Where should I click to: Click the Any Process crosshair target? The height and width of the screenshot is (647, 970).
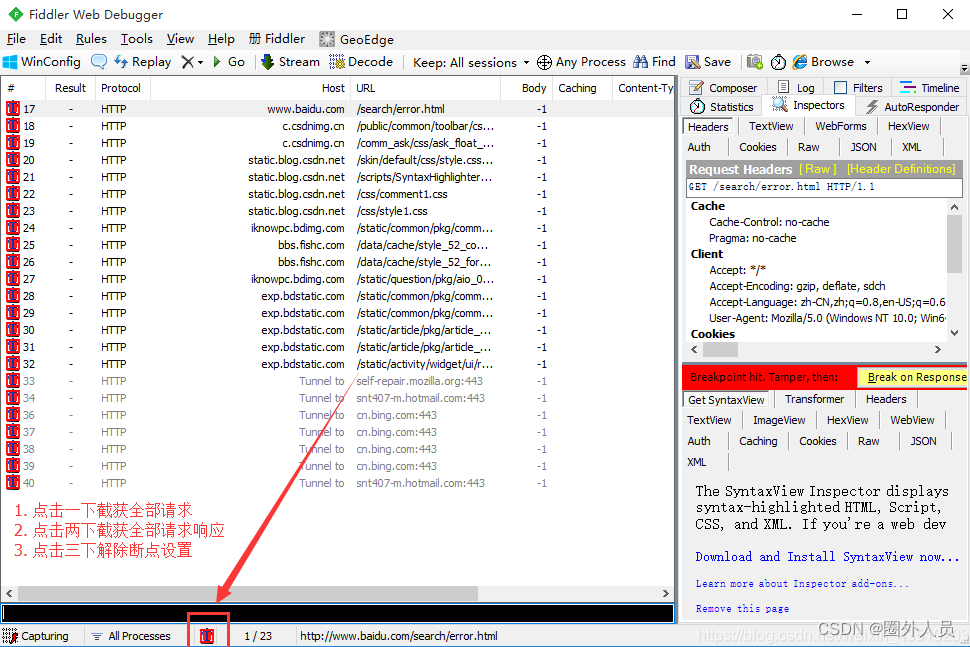tap(581, 62)
